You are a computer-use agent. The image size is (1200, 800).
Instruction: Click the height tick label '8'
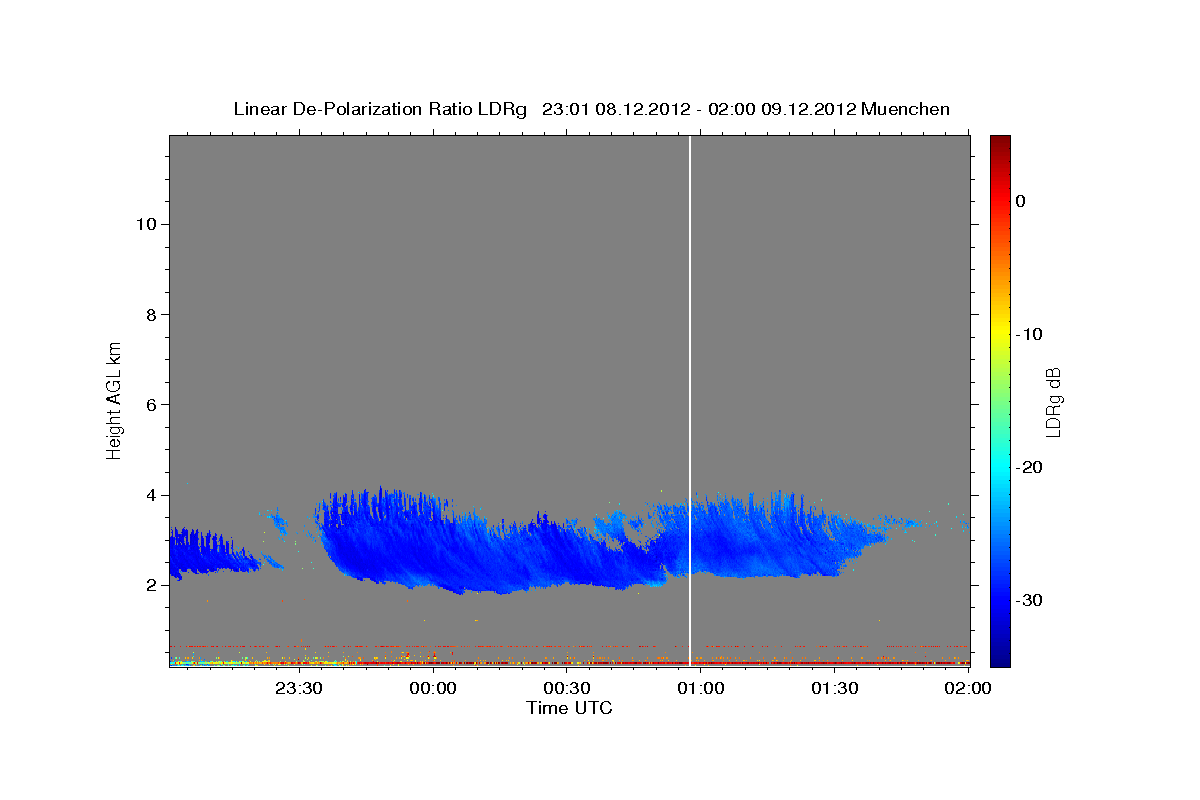[150, 314]
